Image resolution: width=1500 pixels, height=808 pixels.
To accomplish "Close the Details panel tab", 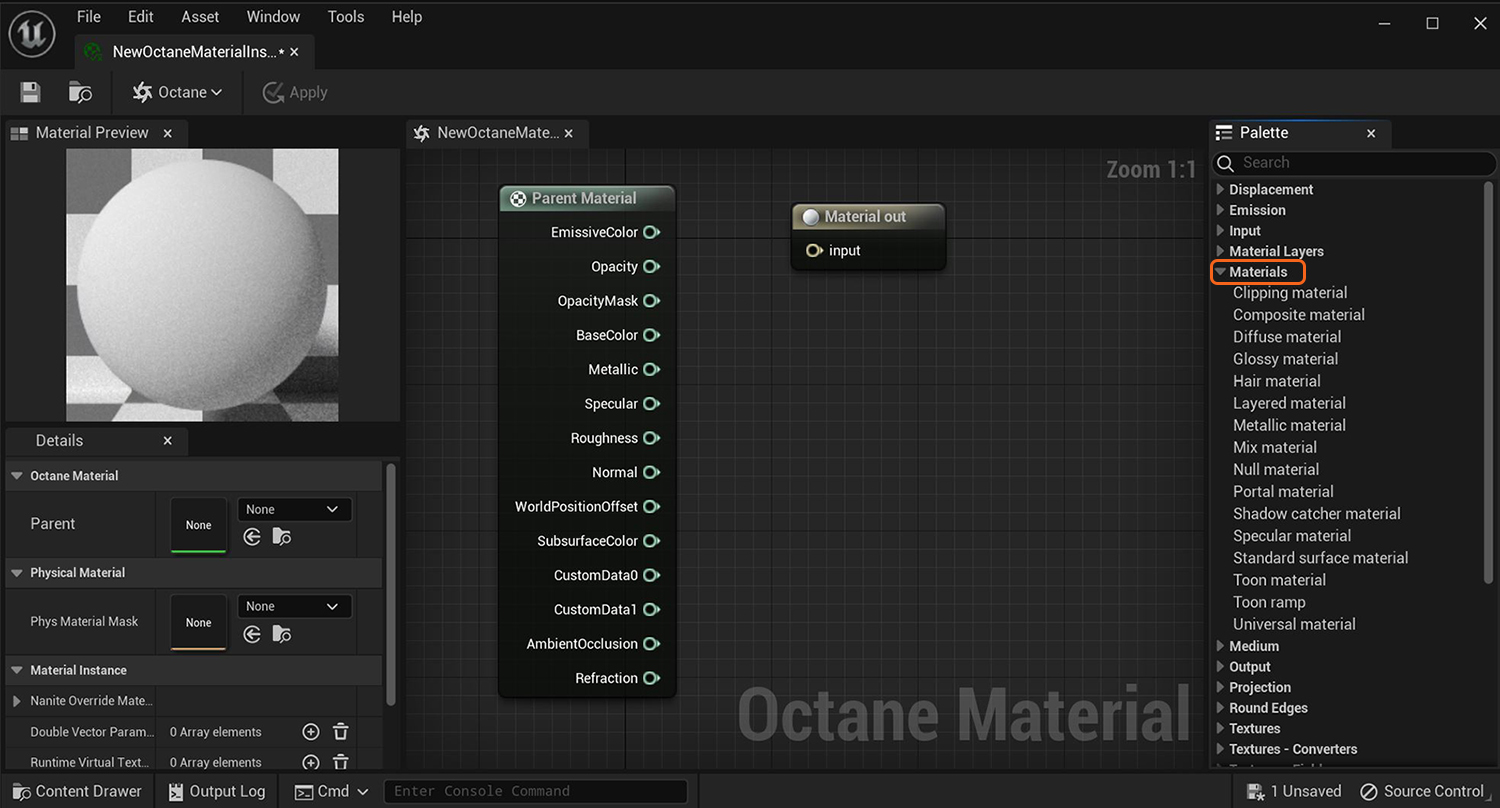I will tap(168, 441).
